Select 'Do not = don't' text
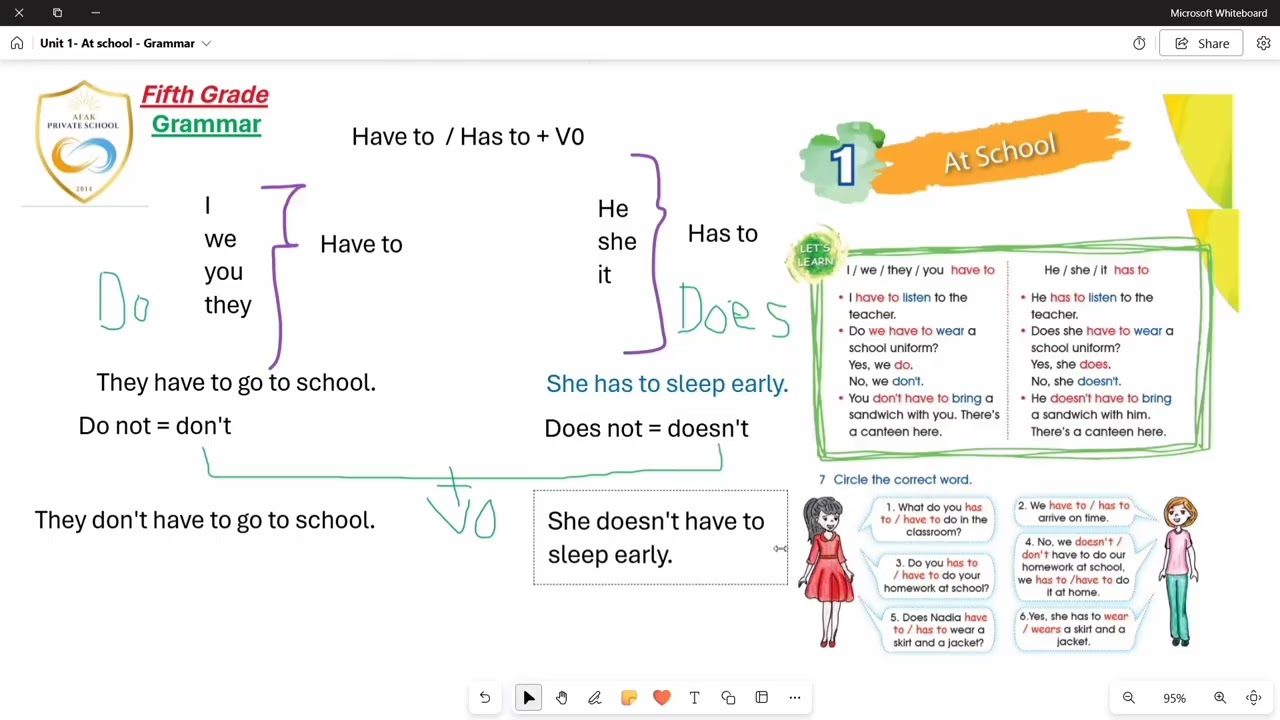 point(155,425)
